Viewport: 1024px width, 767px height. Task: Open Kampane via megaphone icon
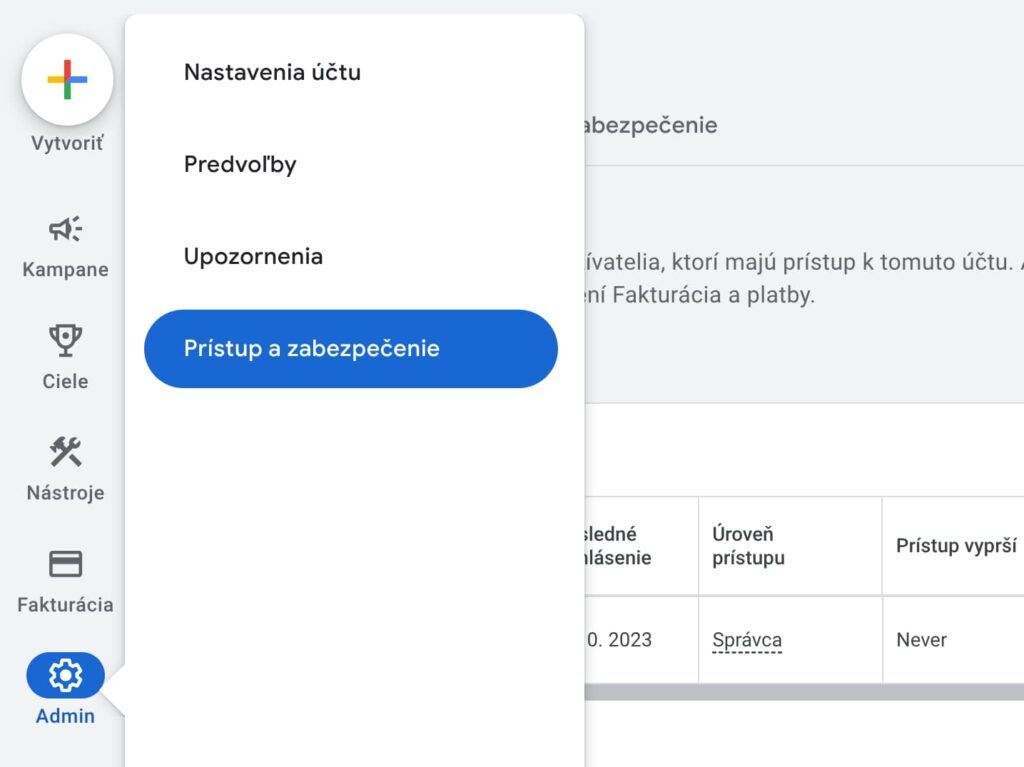(65, 229)
